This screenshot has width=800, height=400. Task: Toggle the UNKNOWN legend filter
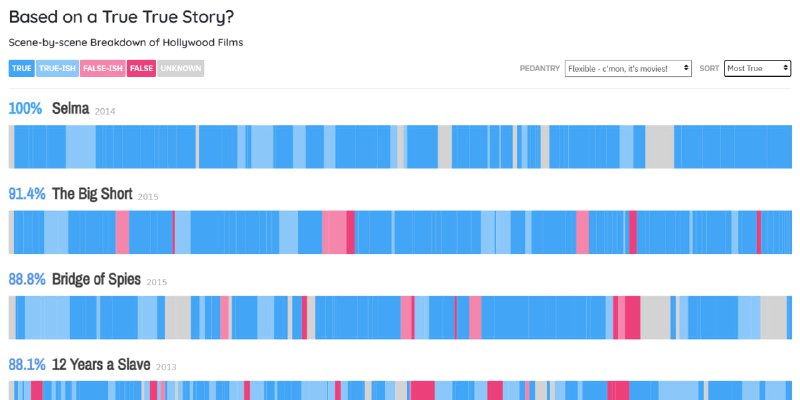tap(181, 68)
